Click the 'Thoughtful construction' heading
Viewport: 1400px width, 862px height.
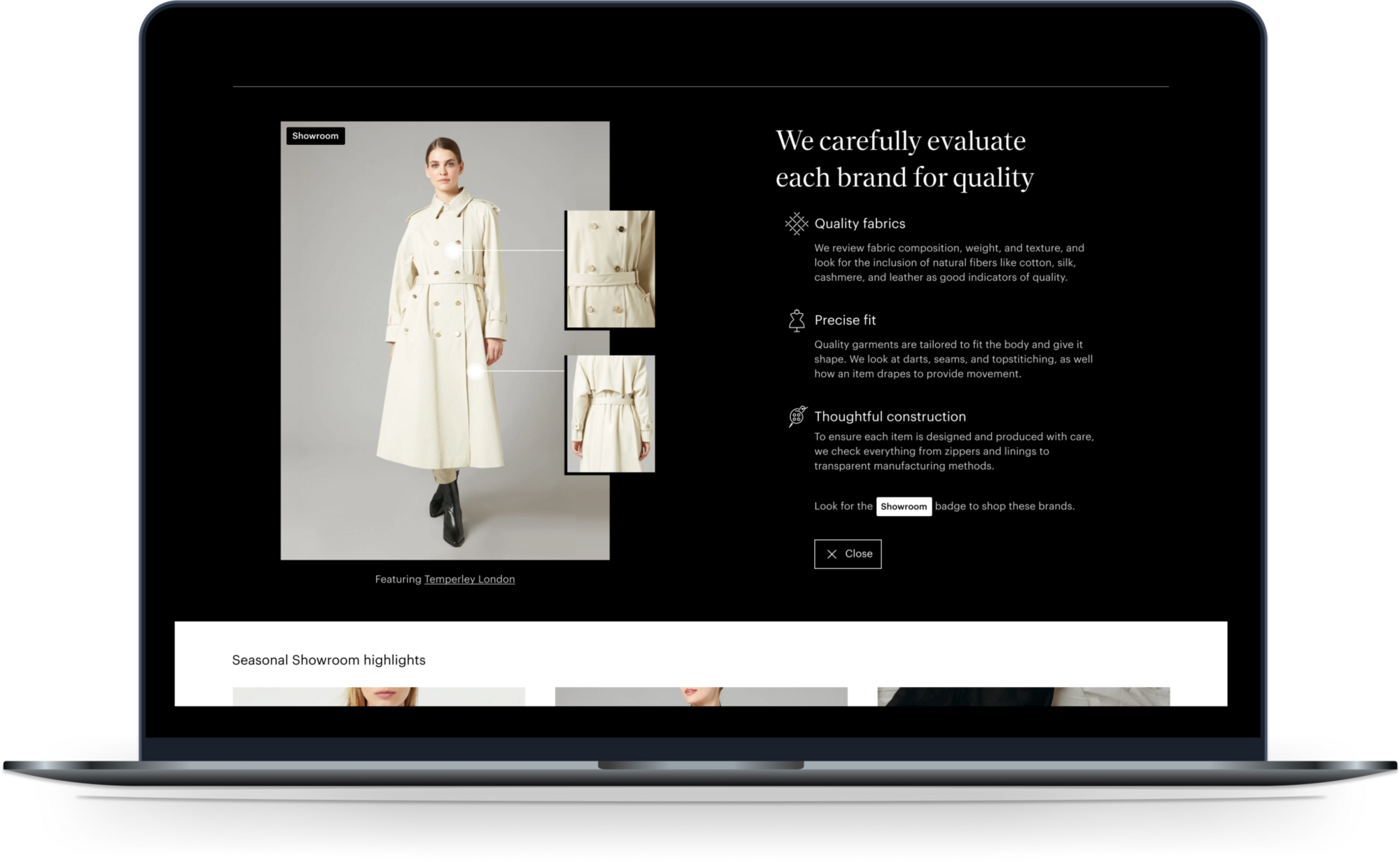click(890, 417)
